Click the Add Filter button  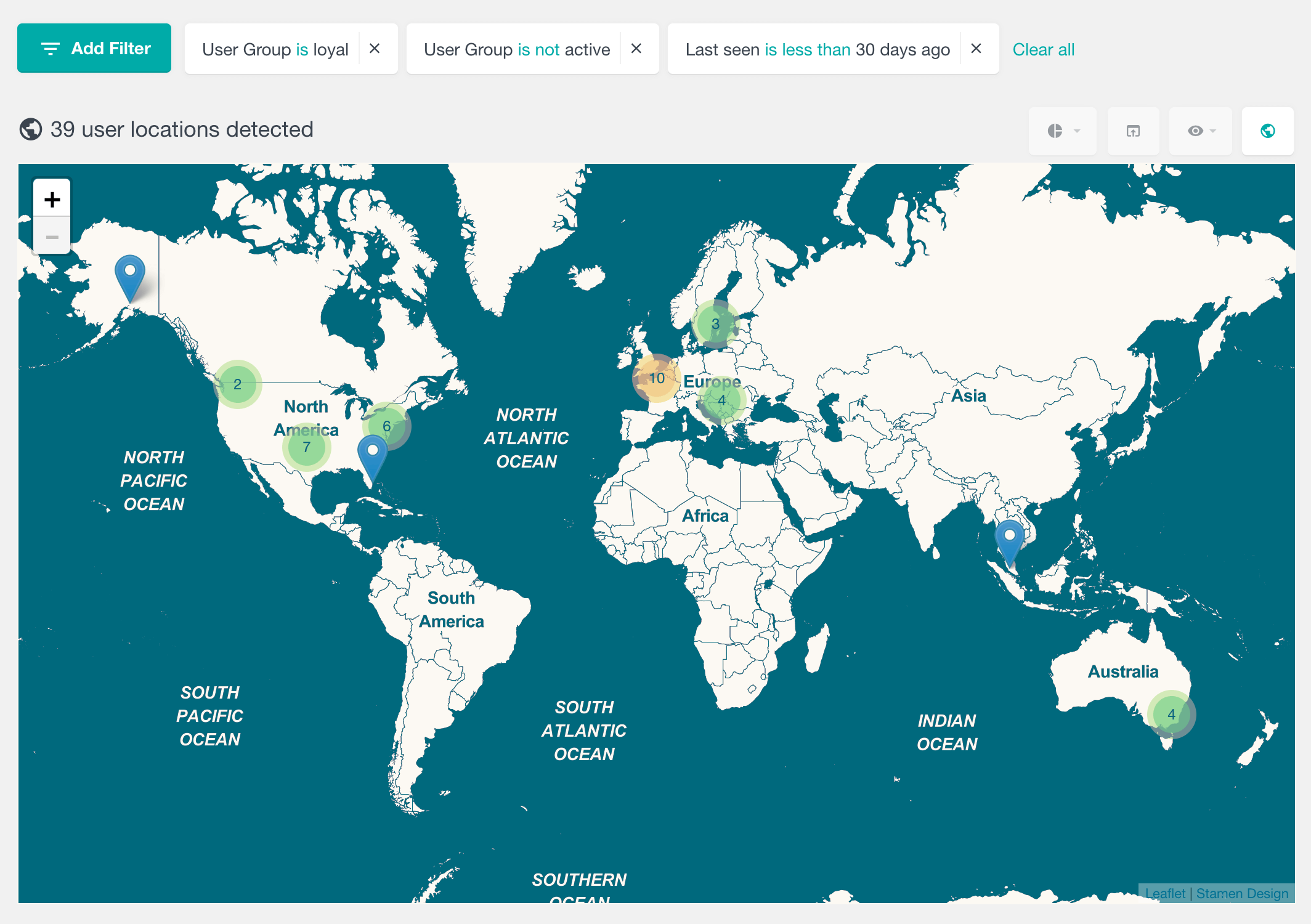[94, 48]
